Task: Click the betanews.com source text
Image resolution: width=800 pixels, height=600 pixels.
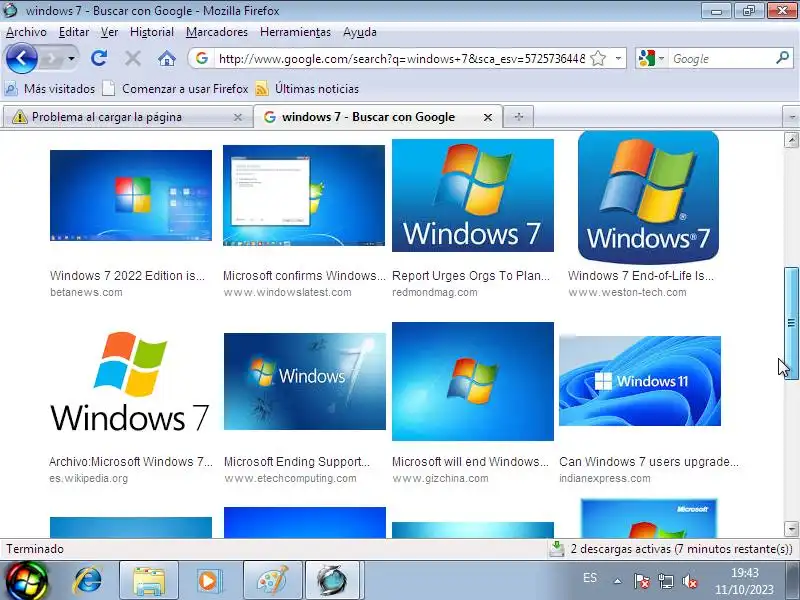Action: (86, 292)
